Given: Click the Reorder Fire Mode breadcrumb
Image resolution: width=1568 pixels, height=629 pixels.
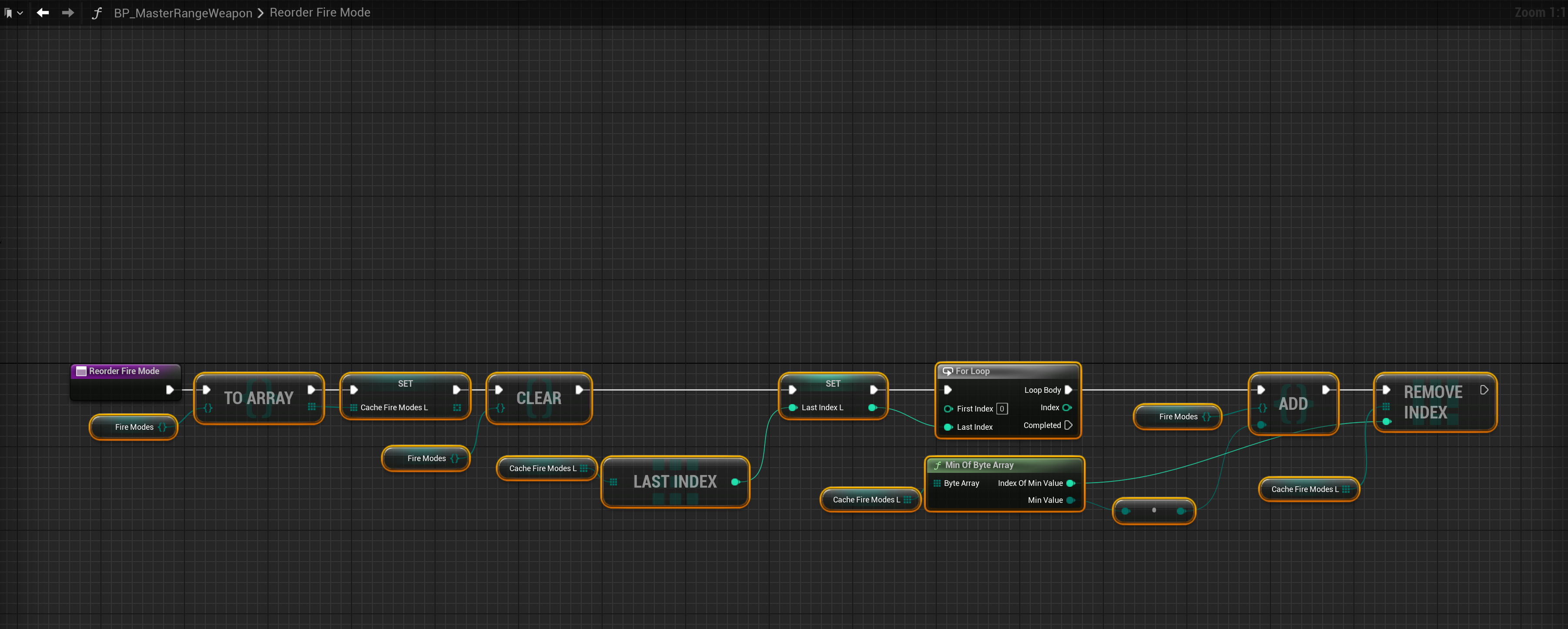Looking at the screenshot, I should pos(320,13).
